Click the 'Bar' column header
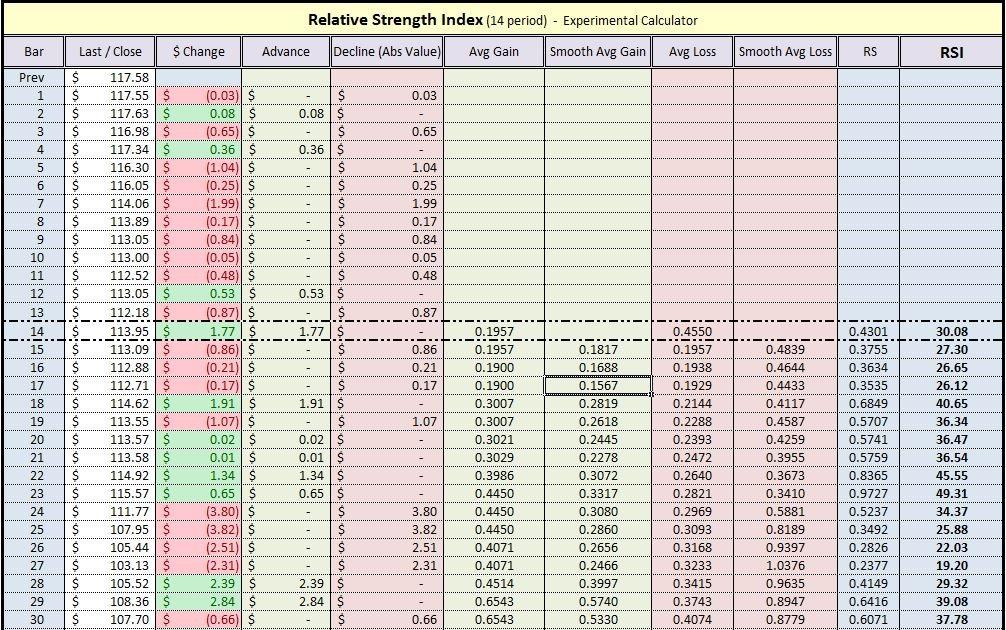The image size is (1006, 630). (34, 52)
